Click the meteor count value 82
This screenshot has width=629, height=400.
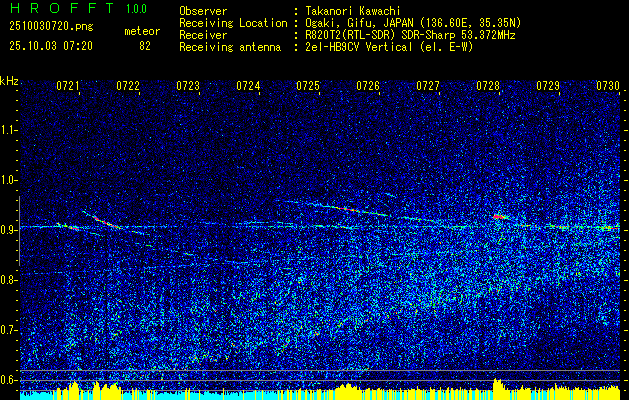145,46
